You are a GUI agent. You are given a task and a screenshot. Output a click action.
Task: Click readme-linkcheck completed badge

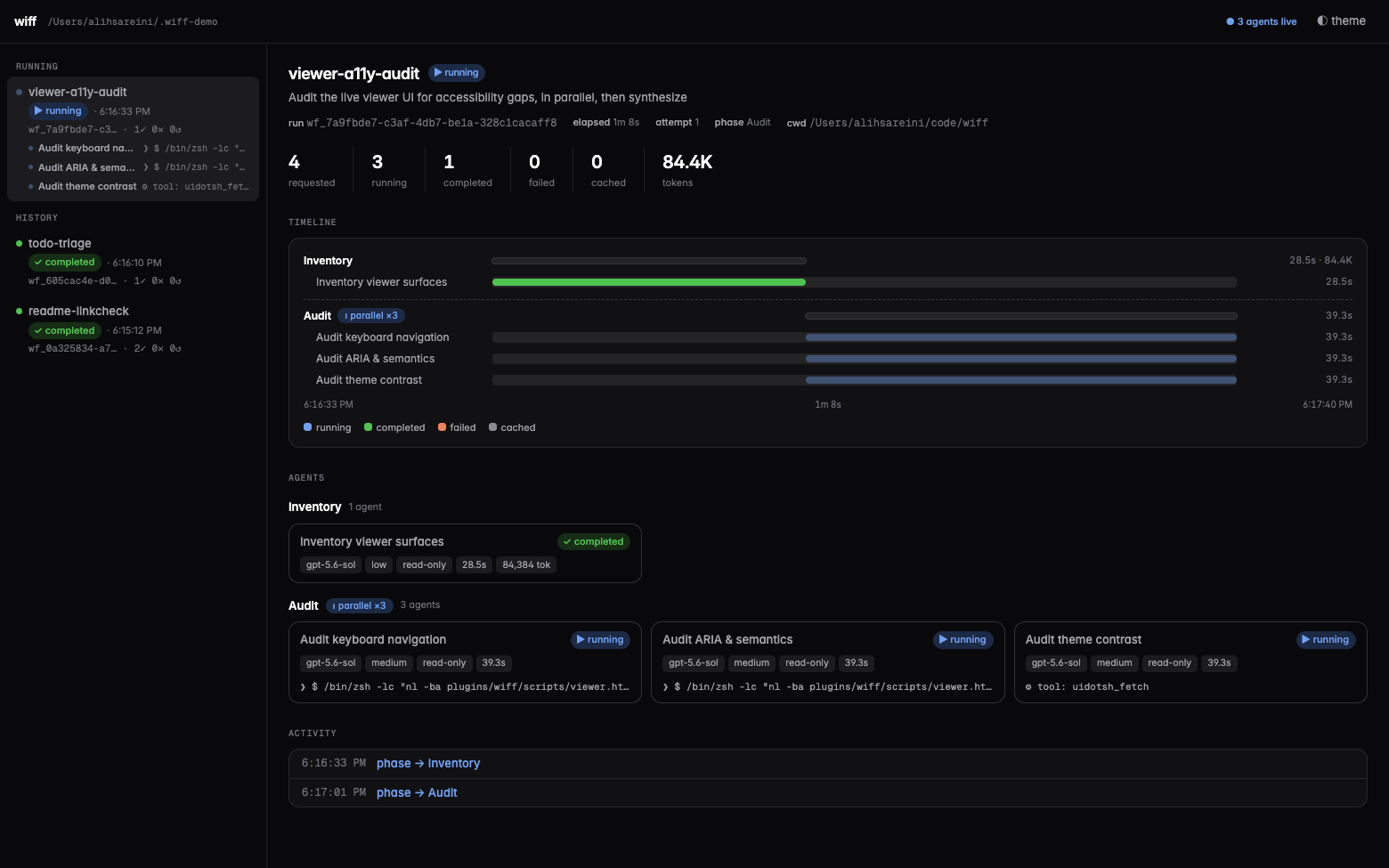click(64, 330)
